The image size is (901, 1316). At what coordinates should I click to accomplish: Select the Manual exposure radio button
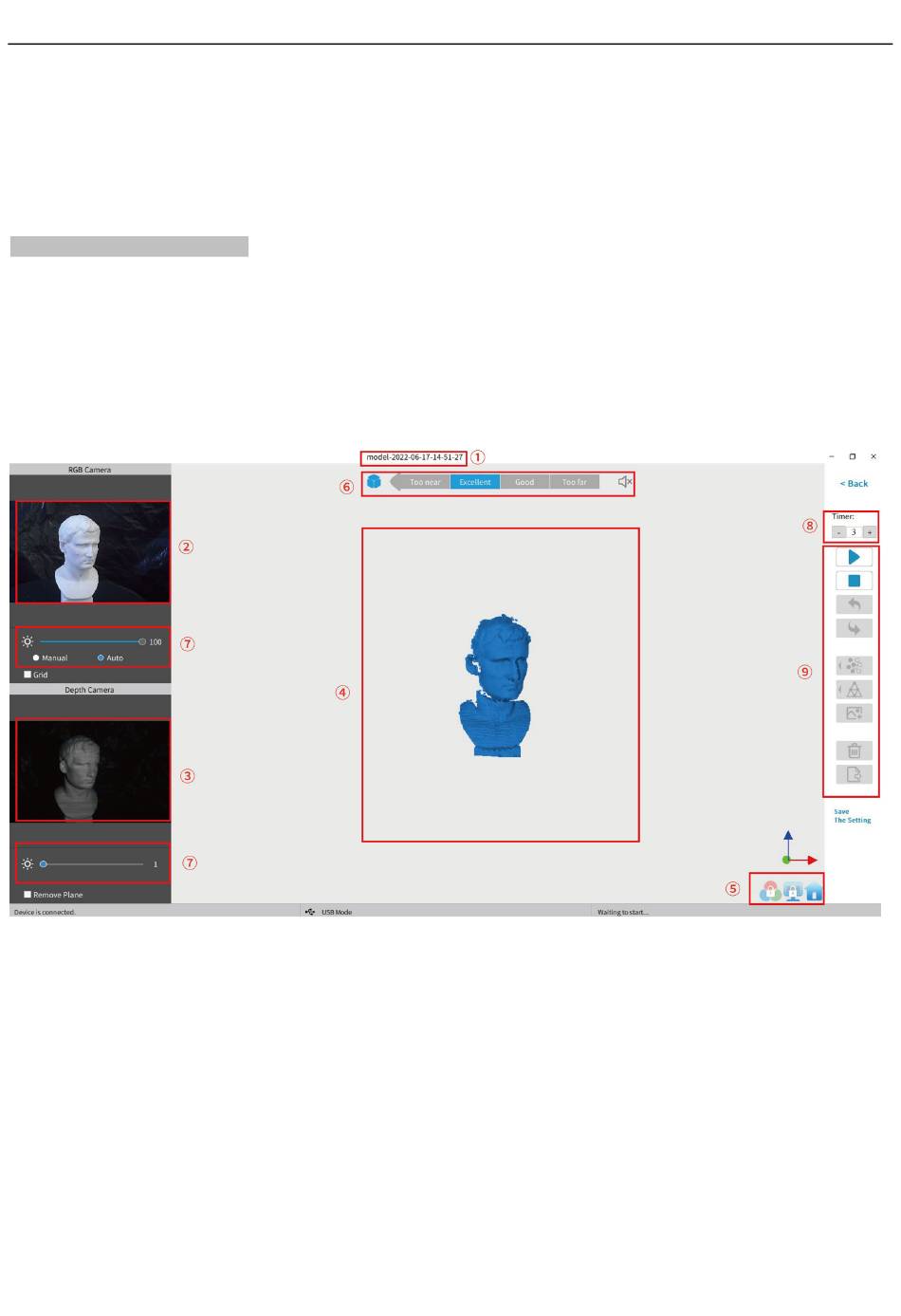tap(36, 658)
